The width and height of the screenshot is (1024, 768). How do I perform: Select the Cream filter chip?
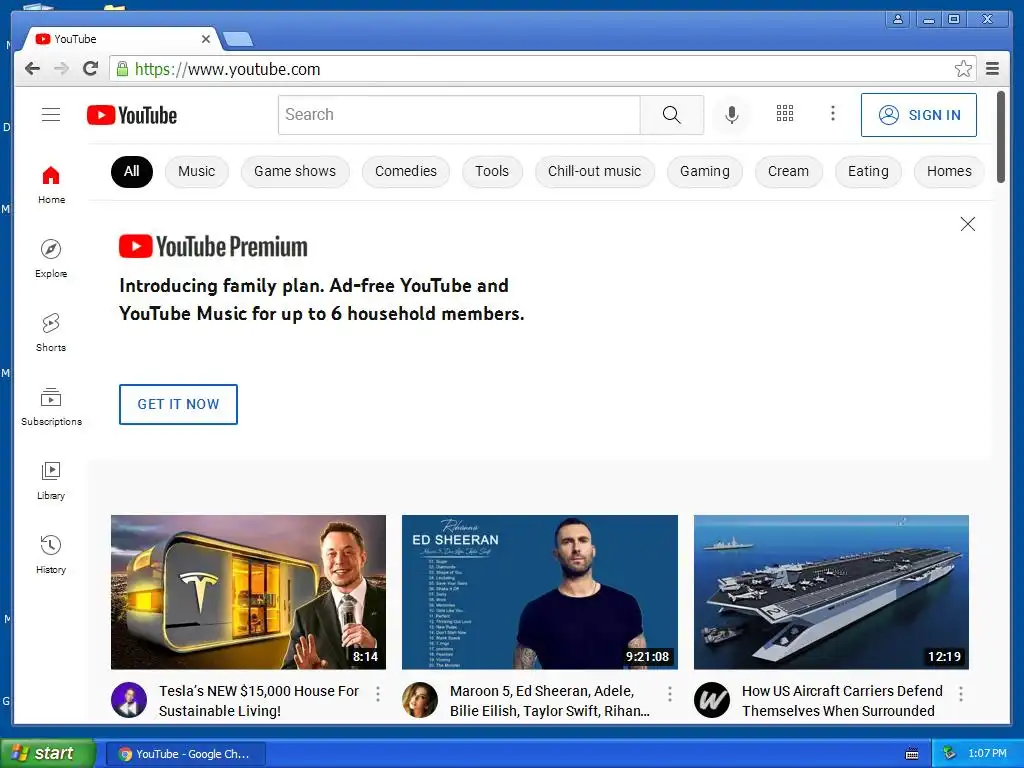[x=788, y=172]
